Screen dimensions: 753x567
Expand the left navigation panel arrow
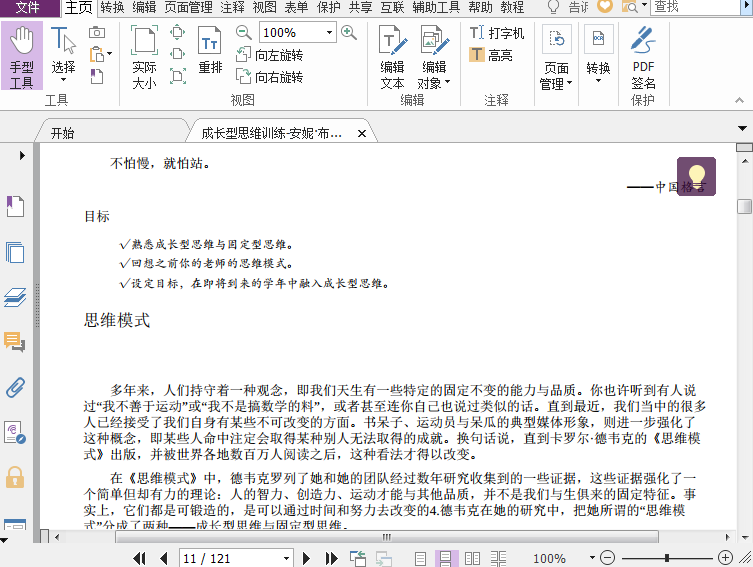pos(22,155)
